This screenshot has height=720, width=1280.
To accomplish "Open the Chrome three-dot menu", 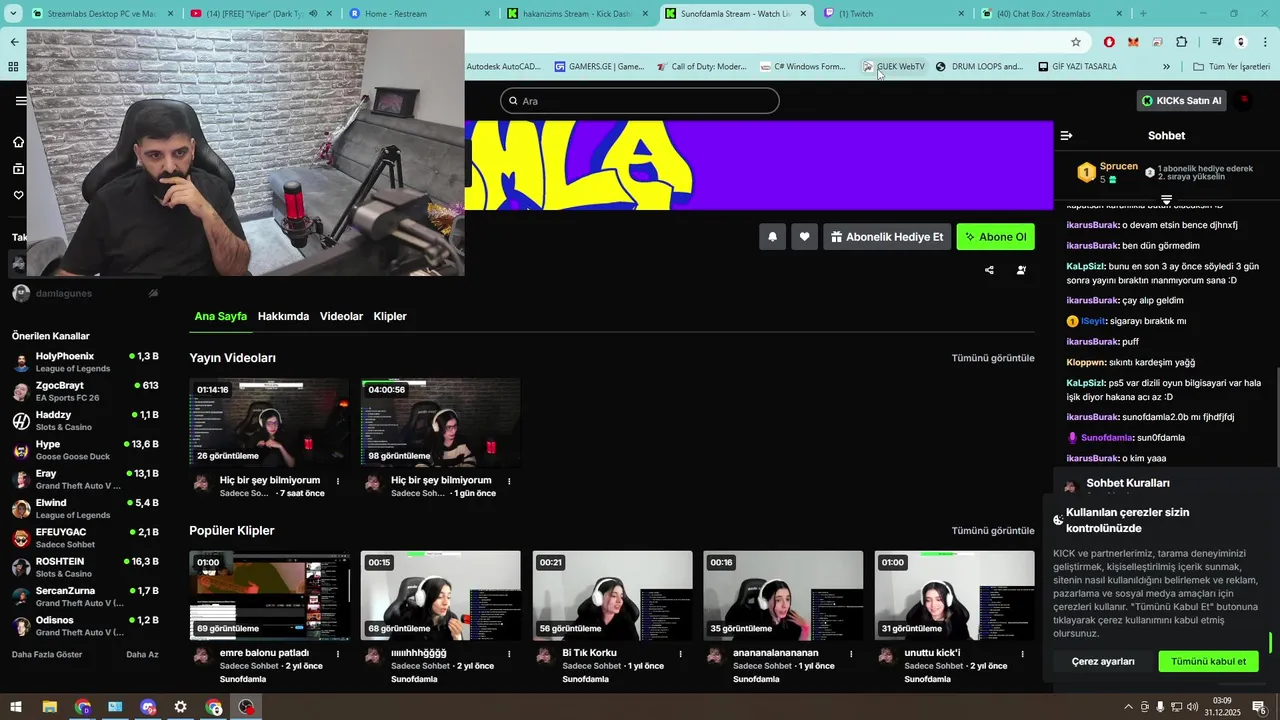I will (x=1265, y=42).
